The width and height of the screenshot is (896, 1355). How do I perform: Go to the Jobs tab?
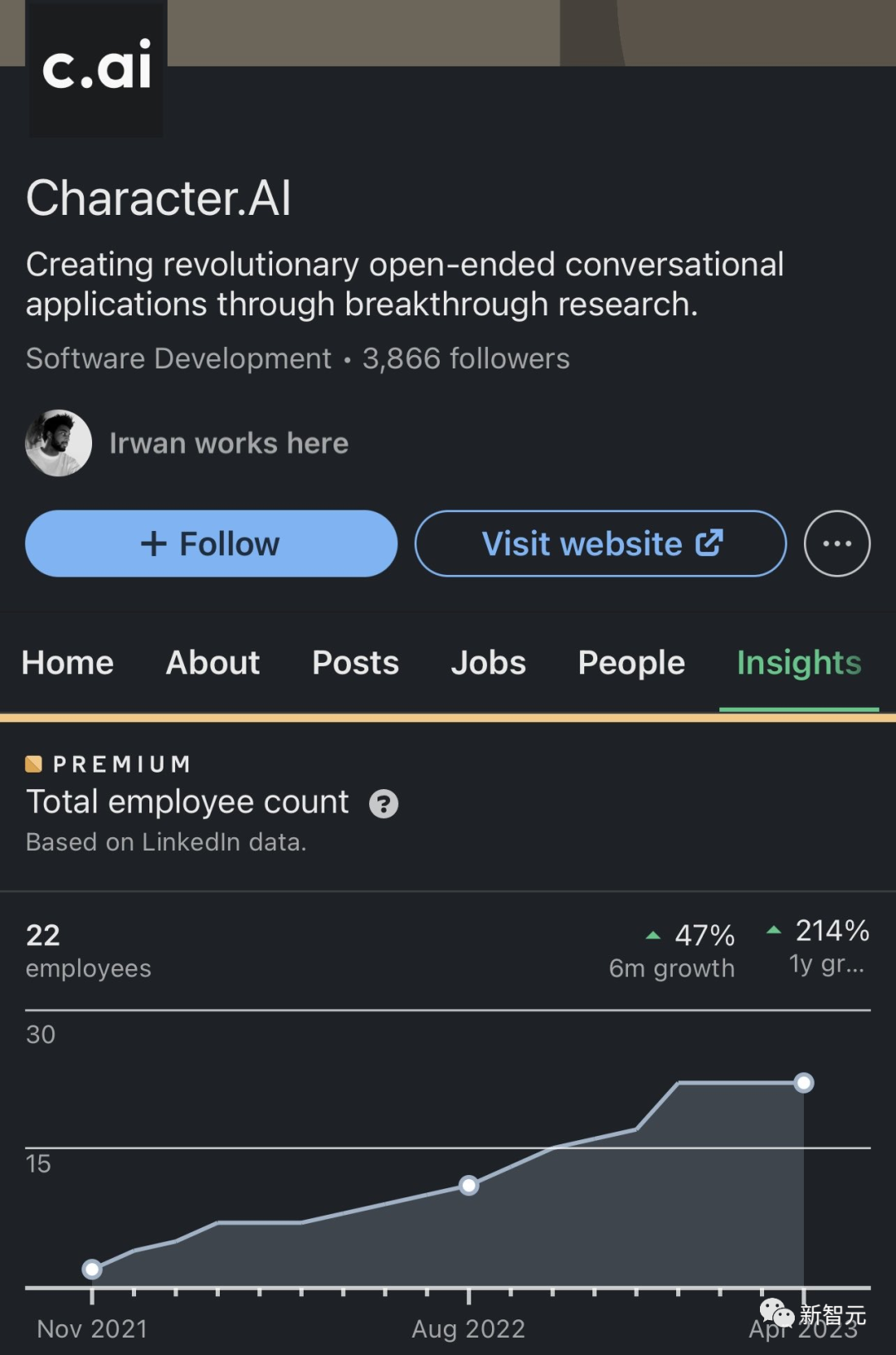pos(488,663)
